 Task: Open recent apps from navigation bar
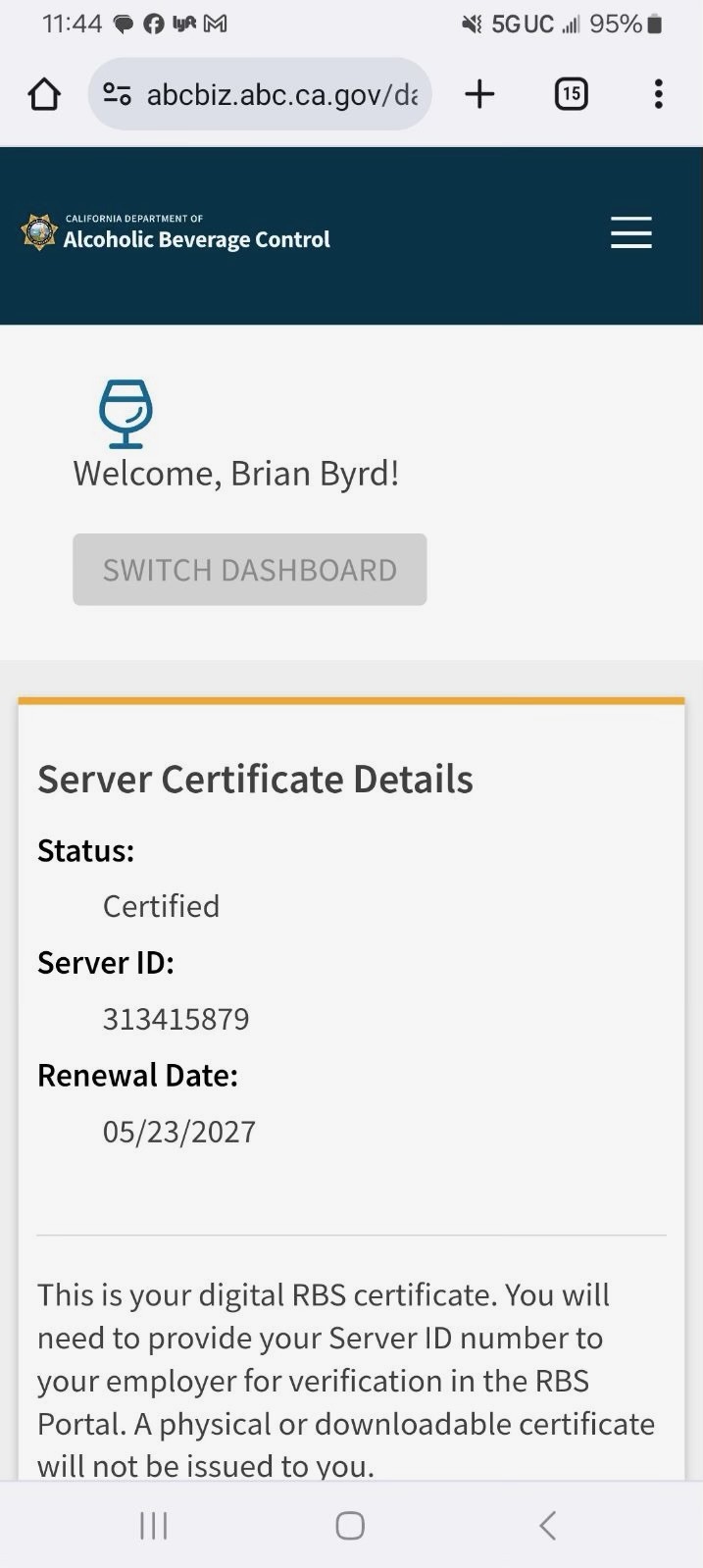154,1525
